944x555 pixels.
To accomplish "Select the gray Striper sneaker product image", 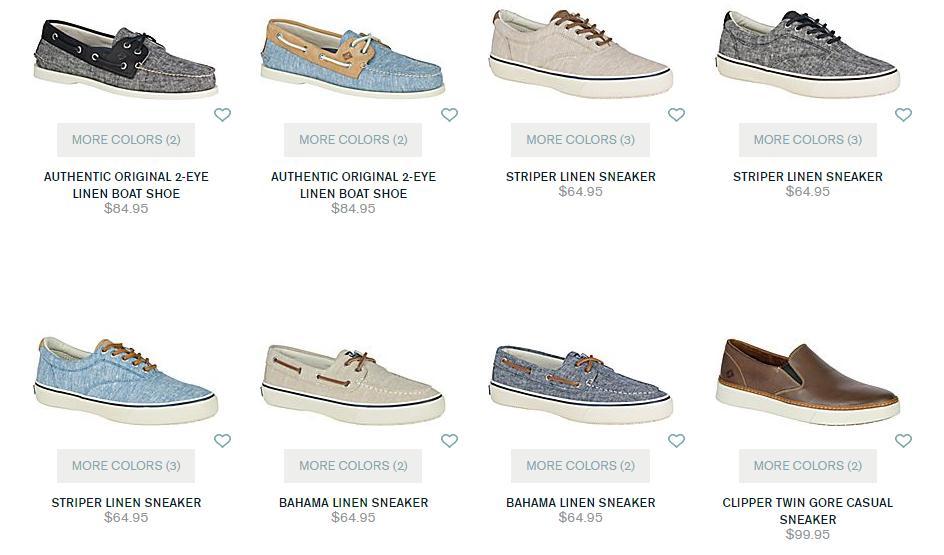I will coord(807,52).
